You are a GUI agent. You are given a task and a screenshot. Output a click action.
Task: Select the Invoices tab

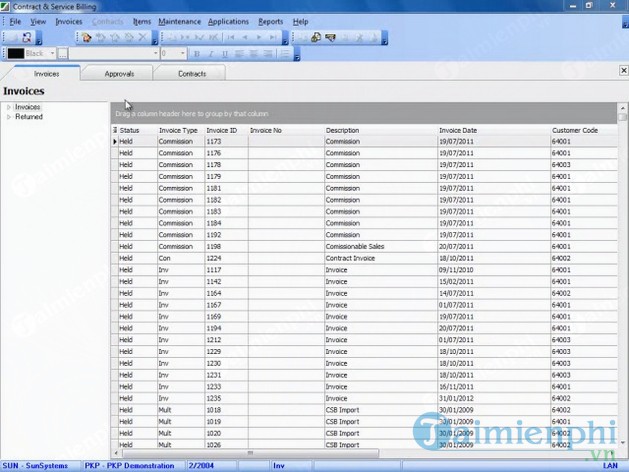click(x=46, y=74)
